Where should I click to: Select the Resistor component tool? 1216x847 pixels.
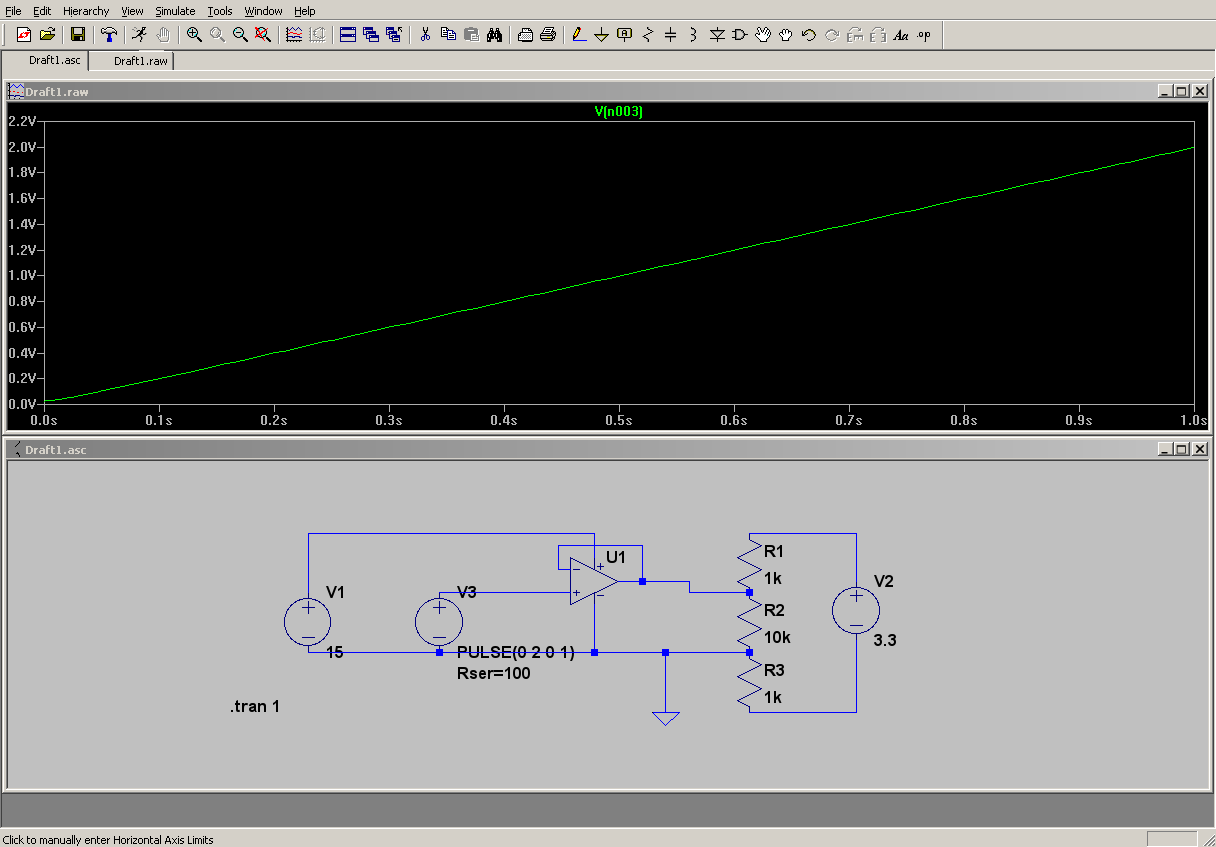(x=647, y=35)
